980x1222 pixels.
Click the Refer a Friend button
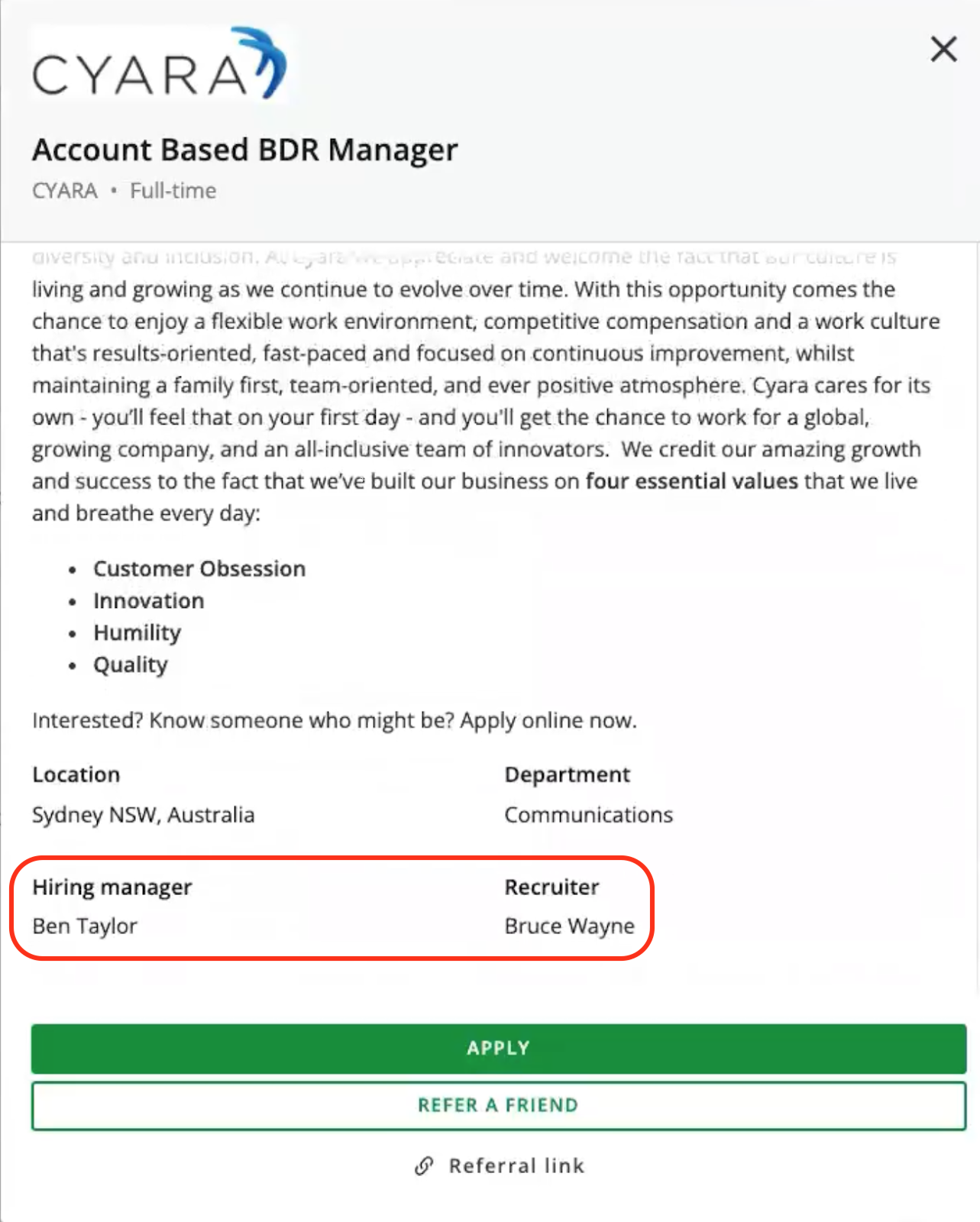[498, 1105]
